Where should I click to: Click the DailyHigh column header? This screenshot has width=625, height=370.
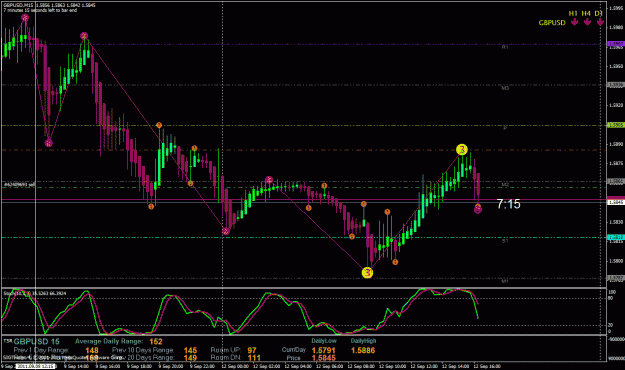363,341
